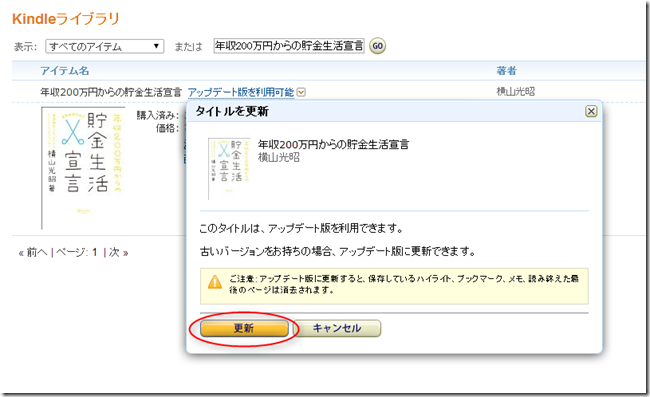Close the タイトルを更新 dialog
This screenshot has height=397, width=650.
click(x=591, y=111)
